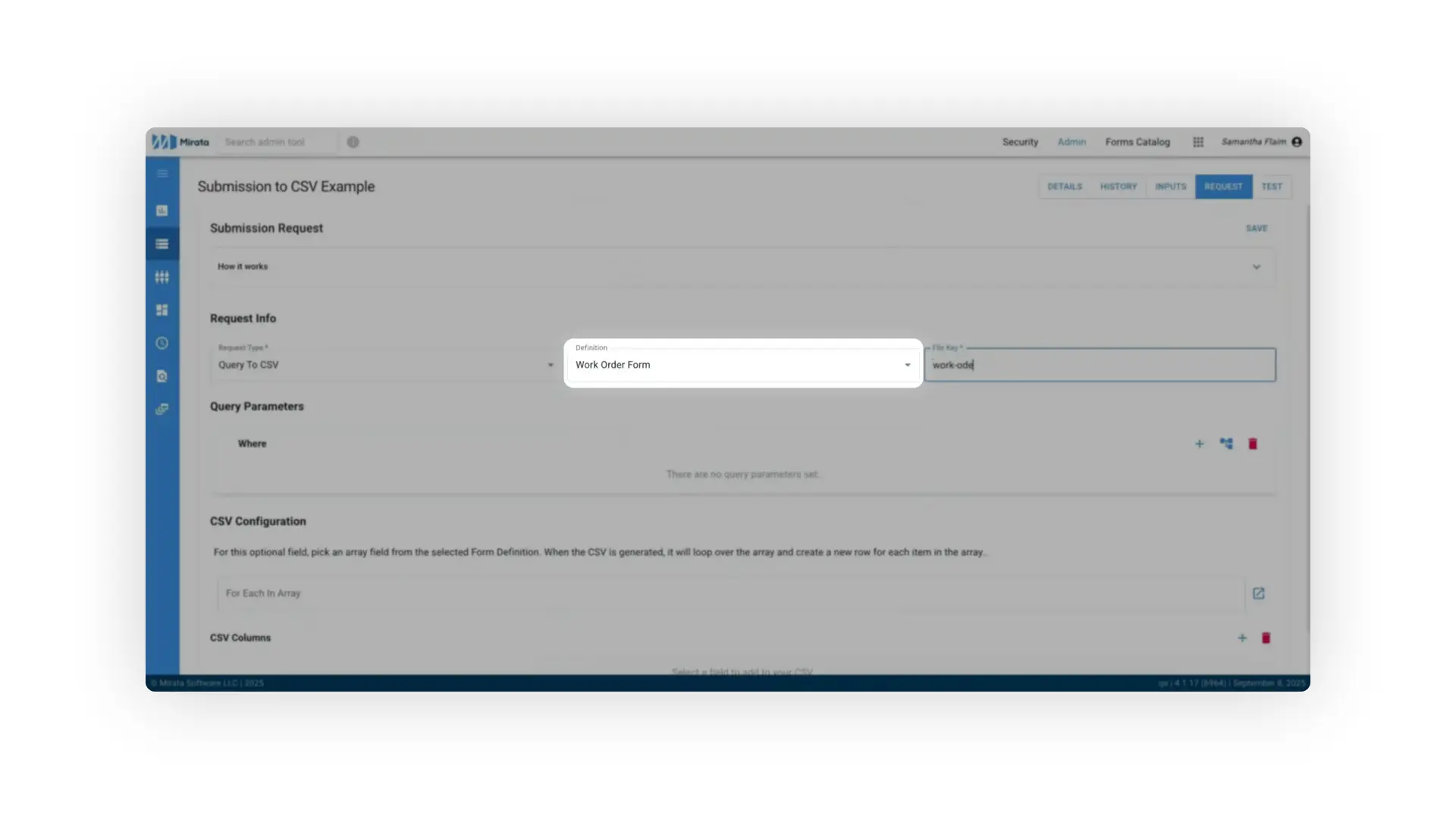The image size is (1456, 819).
Task: Open the hamburger menu in the sidebar
Action: [x=162, y=173]
